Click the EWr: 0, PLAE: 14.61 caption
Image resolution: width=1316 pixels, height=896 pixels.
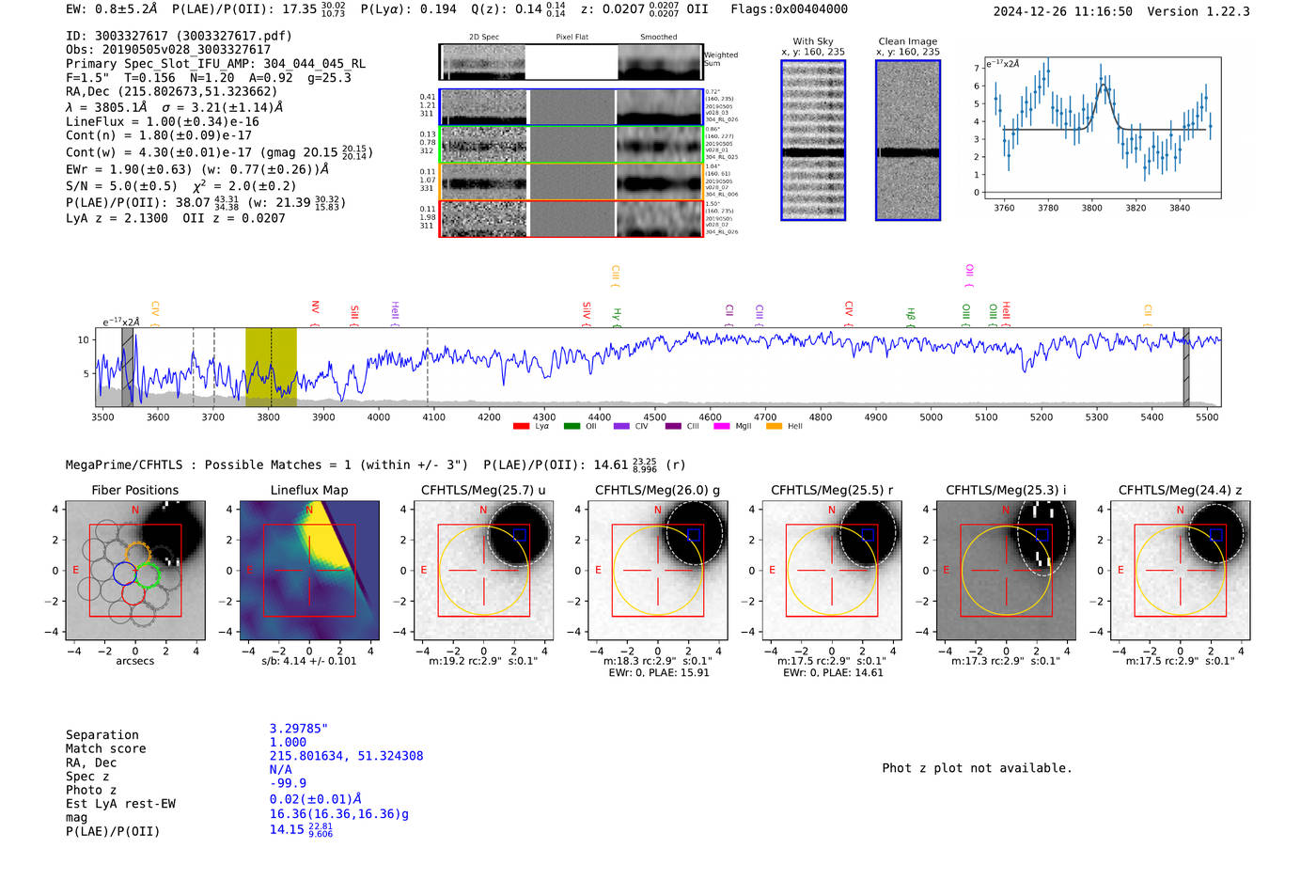click(x=833, y=672)
